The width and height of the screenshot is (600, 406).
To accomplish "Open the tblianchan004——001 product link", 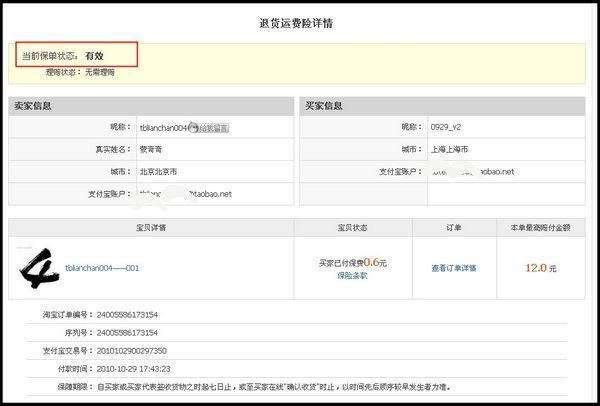I will [x=102, y=268].
